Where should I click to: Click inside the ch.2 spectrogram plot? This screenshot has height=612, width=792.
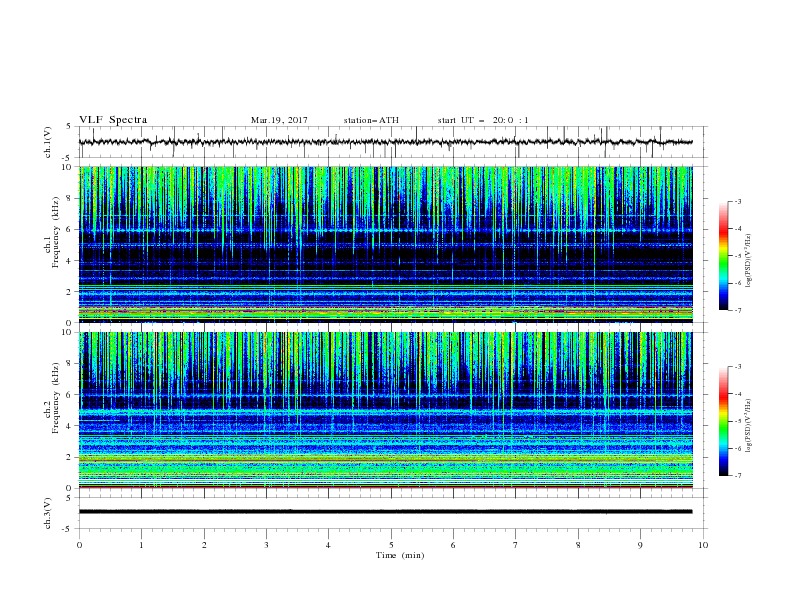[385, 410]
